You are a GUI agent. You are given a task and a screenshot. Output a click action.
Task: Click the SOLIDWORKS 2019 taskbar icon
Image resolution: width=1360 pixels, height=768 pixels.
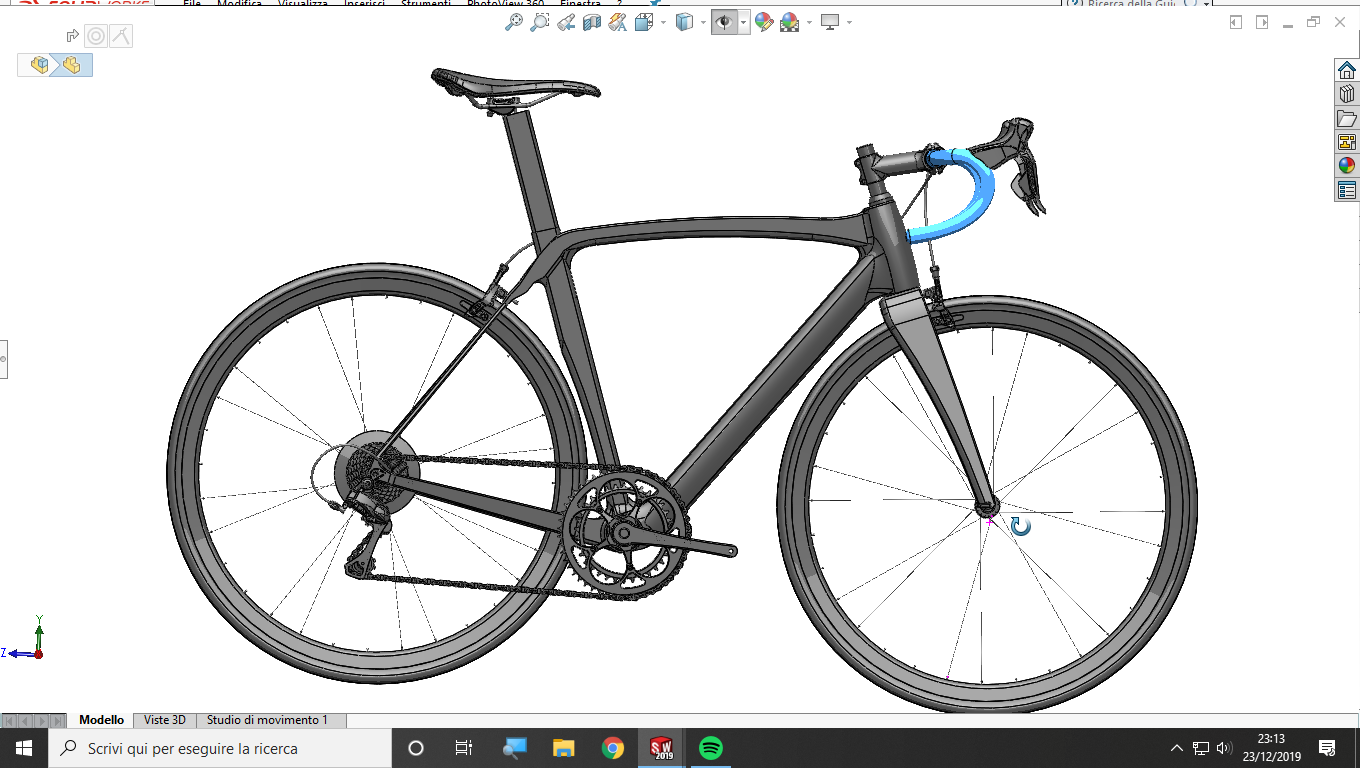662,748
